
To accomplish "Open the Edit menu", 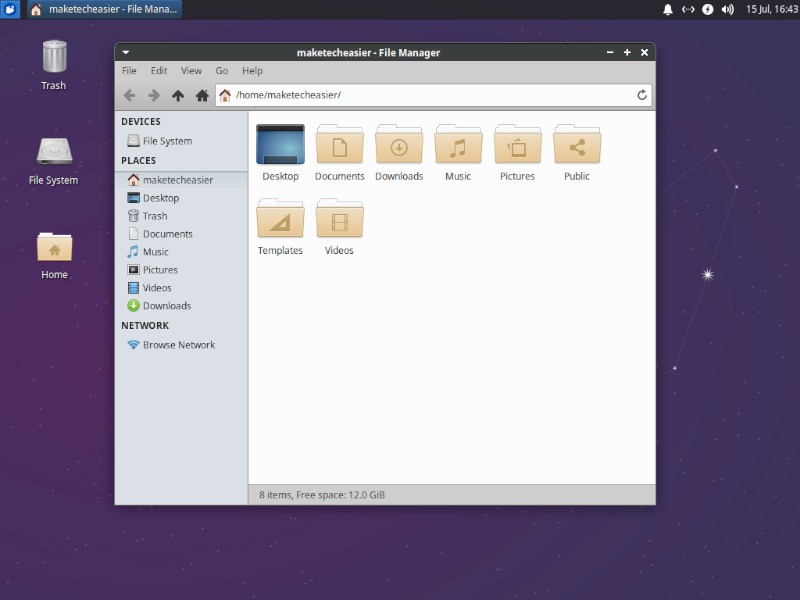I will click(158, 70).
